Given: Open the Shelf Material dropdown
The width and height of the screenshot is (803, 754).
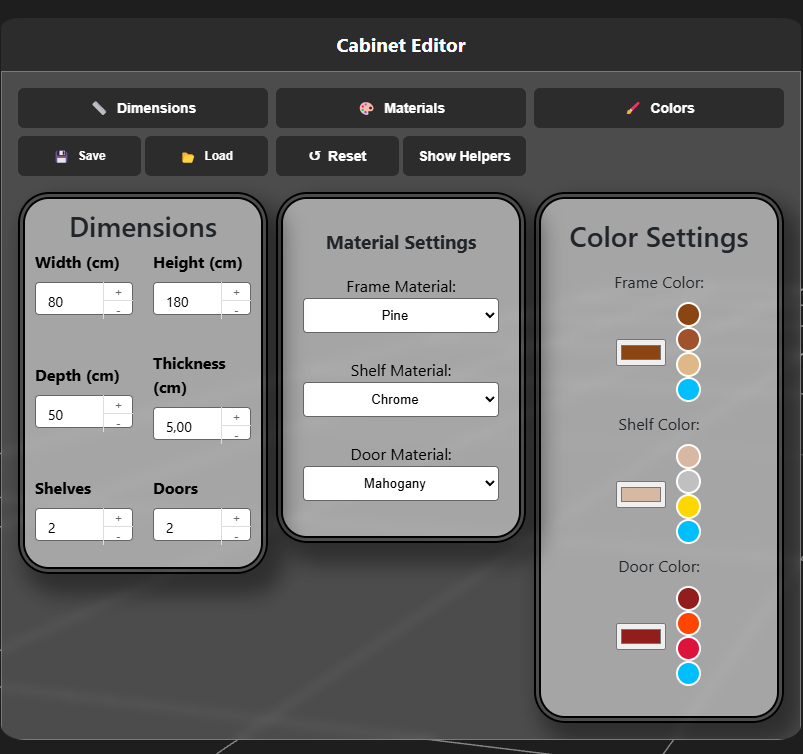Looking at the screenshot, I should click(x=401, y=400).
